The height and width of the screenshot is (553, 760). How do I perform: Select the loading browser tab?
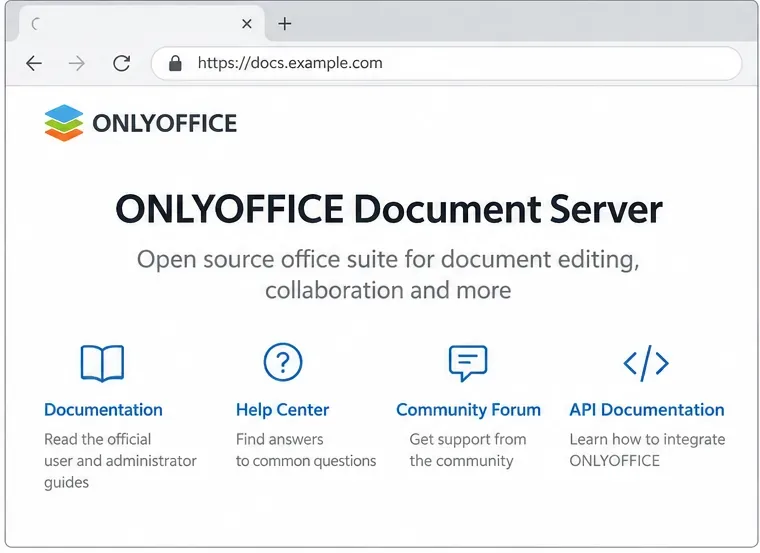[142, 24]
